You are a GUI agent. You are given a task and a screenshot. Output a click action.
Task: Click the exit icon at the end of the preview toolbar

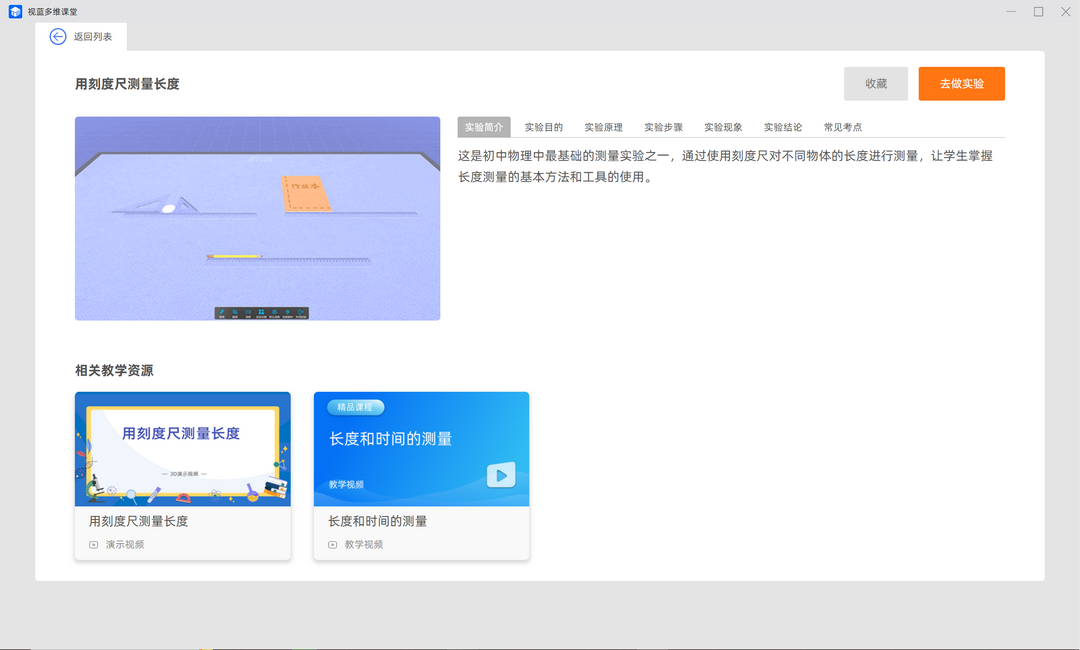pyautogui.click(x=302, y=311)
